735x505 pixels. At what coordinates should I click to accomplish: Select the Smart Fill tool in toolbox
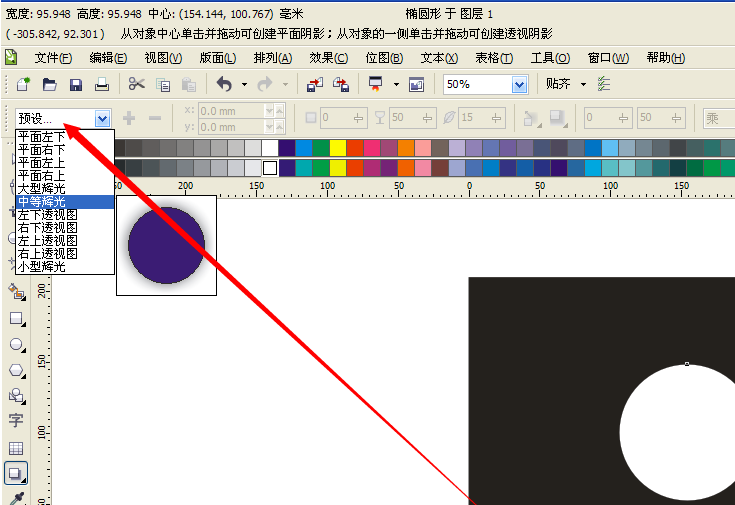click(17, 292)
